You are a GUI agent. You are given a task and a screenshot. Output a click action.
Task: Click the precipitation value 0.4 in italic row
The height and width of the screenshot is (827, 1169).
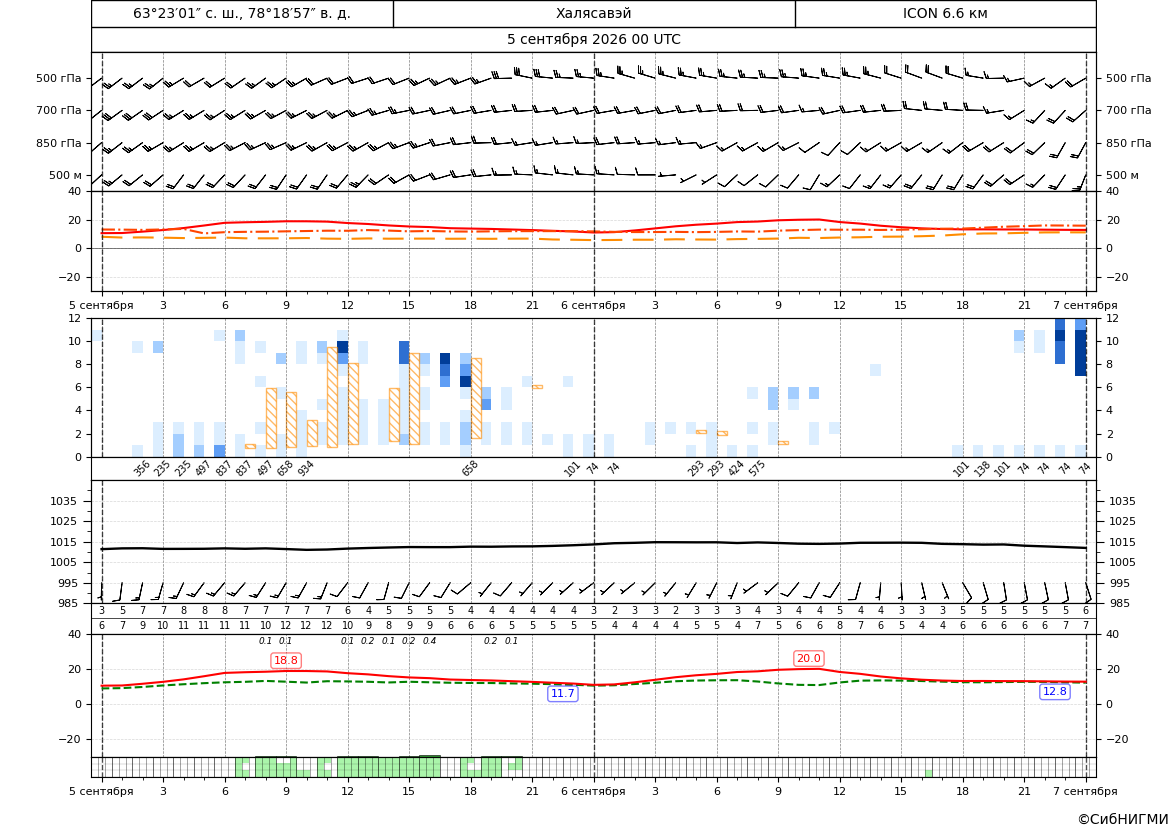[429, 641]
